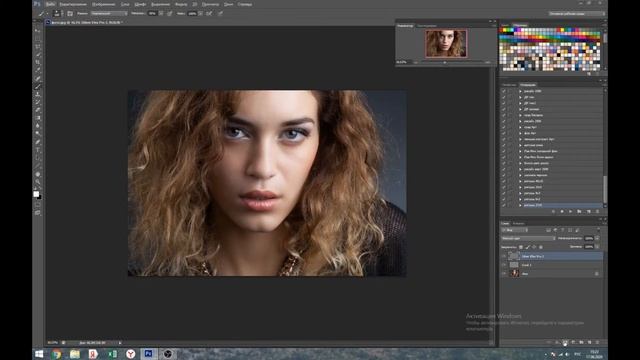
Task: Click the Navigator preview thumbnail
Action: (446, 43)
